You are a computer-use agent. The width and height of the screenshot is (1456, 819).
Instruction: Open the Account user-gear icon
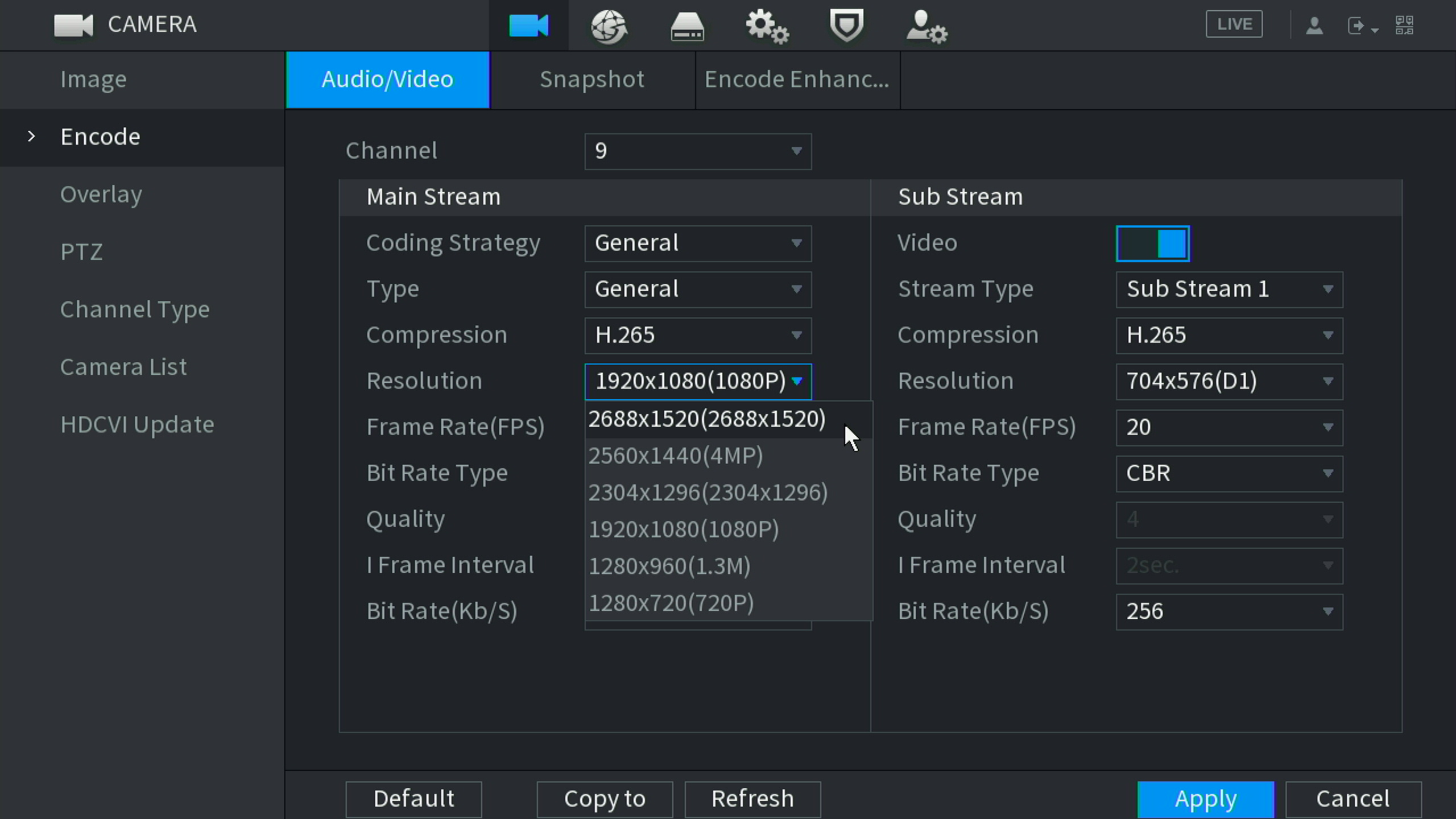(x=926, y=27)
